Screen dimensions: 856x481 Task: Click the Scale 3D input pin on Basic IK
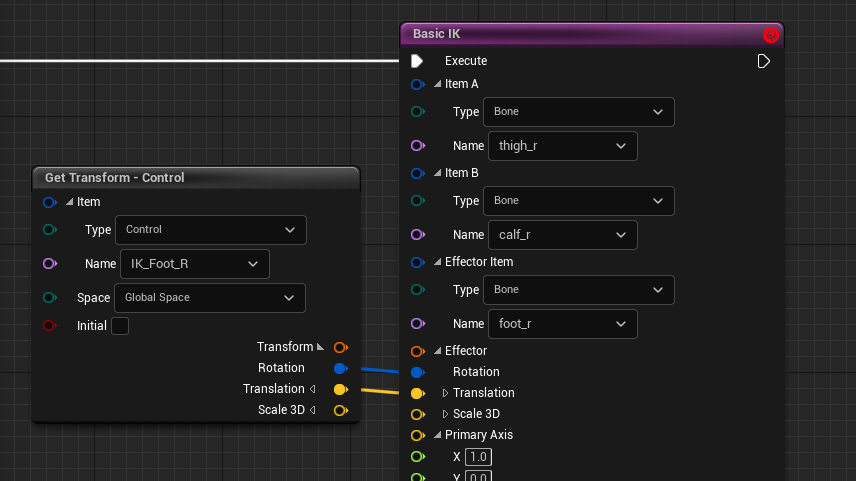(x=418, y=414)
